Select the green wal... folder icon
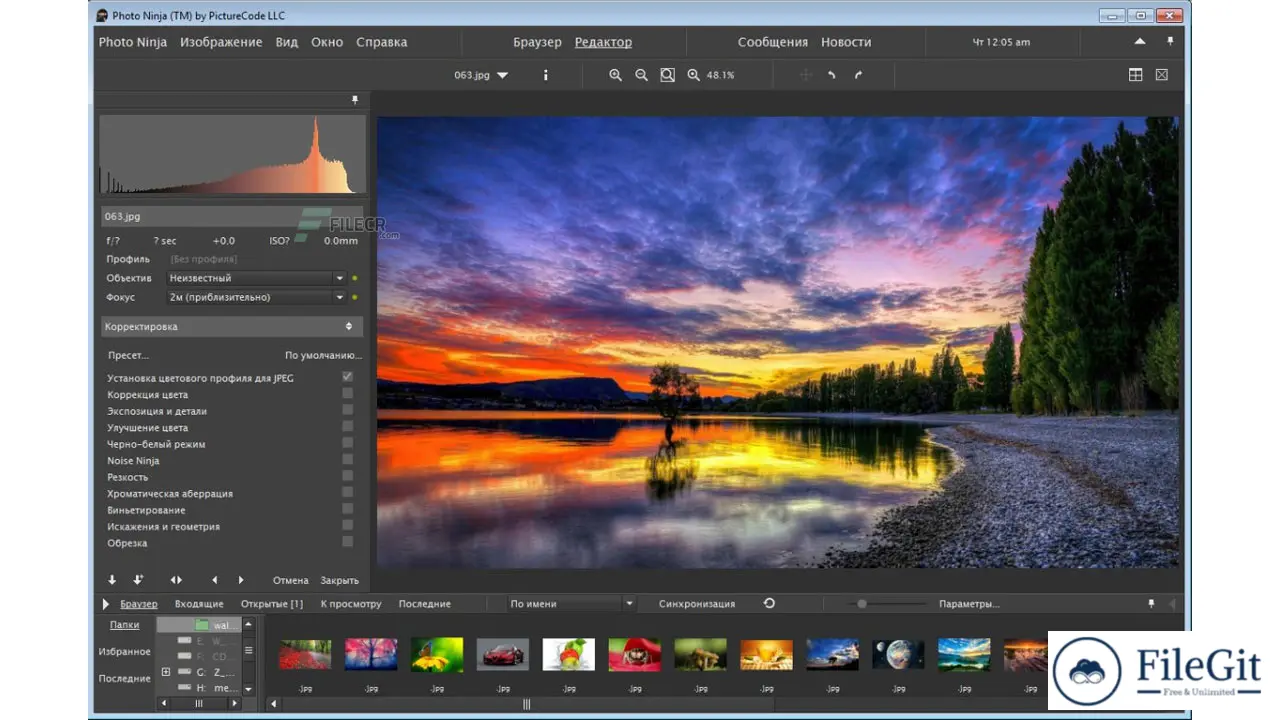Image resolution: width=1280 pixels, height=720 pixels. click(x=201, y=625)
